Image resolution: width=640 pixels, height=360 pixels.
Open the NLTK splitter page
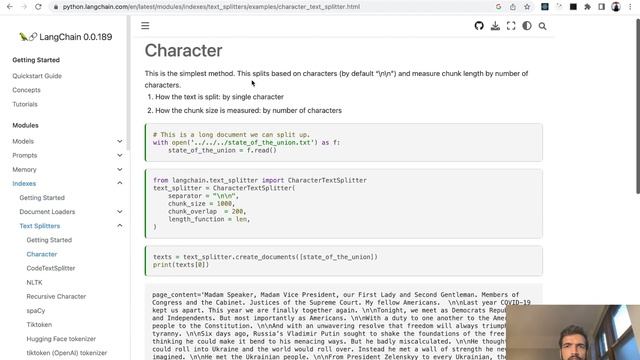tap(34, 282)
